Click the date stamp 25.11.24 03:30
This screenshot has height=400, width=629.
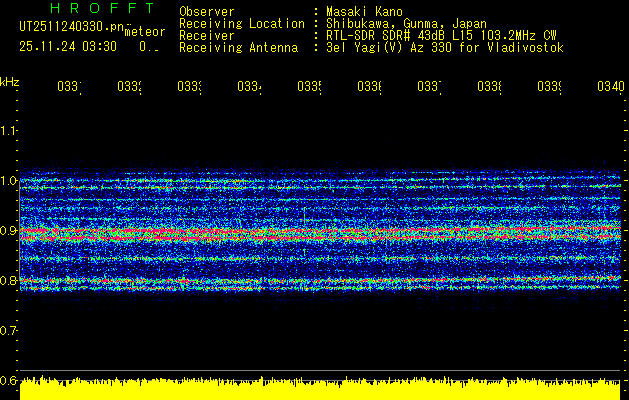[68, 47]
